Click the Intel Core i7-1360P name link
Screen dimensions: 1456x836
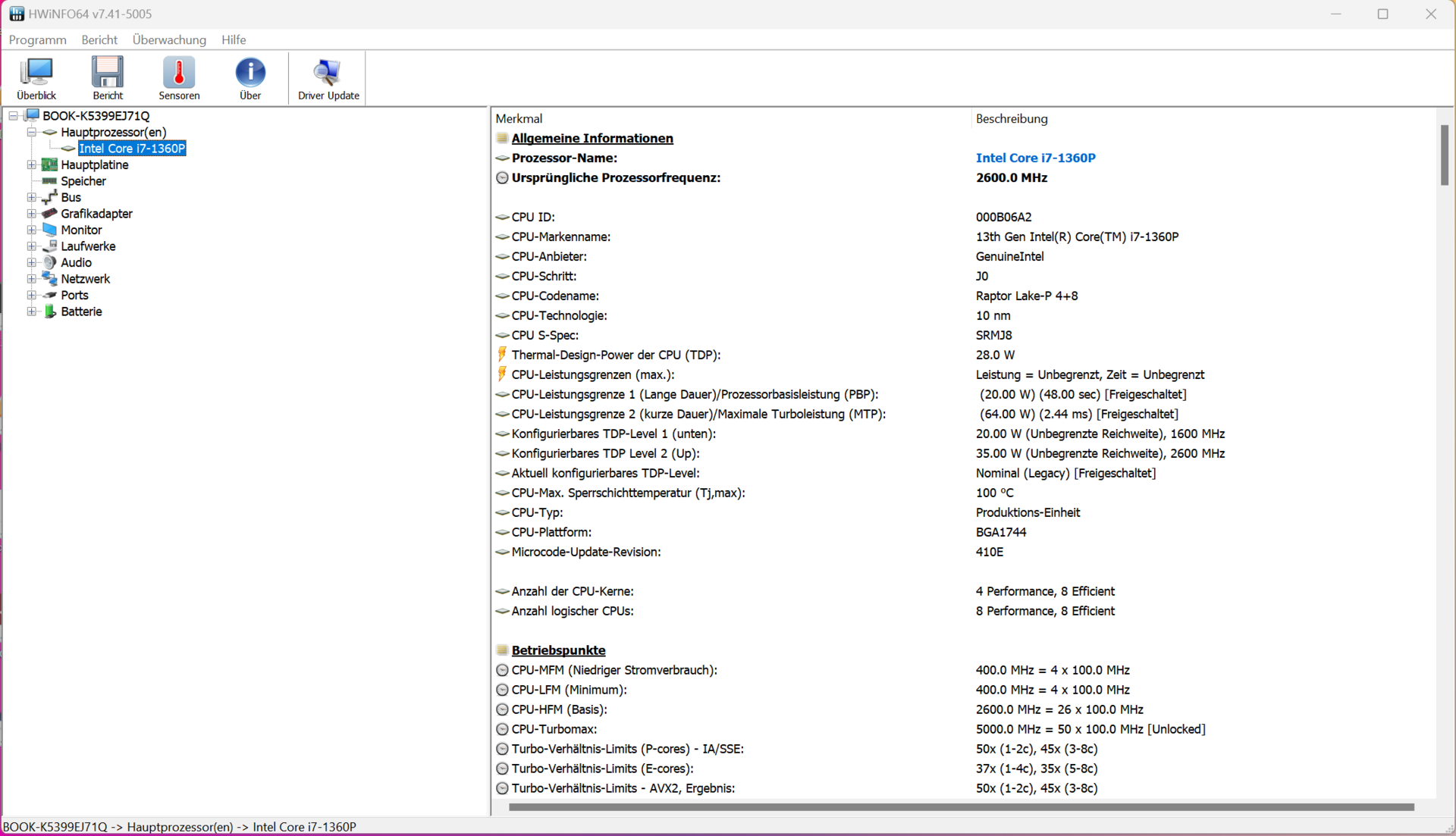1035,158
